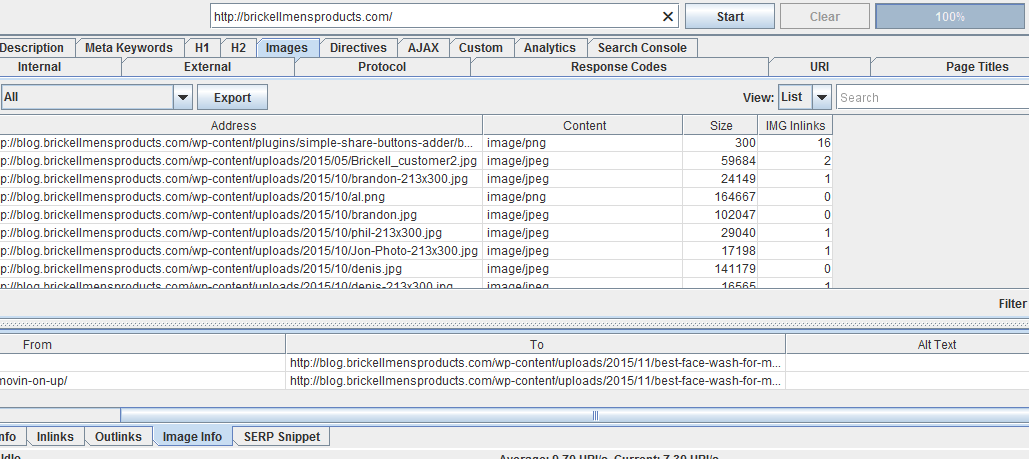Click the image/png cell for al.png
The image size is (1029, 459).
[583, 196]
